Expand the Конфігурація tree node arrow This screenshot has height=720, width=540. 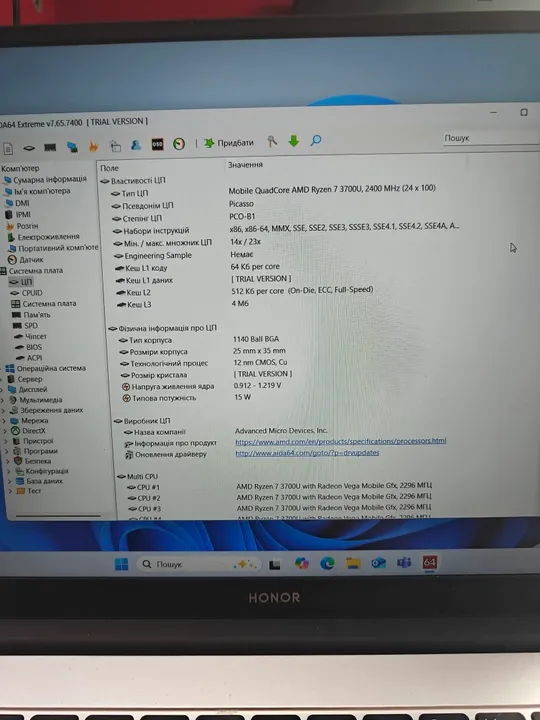pyautogui.click(x=9, y=472)
